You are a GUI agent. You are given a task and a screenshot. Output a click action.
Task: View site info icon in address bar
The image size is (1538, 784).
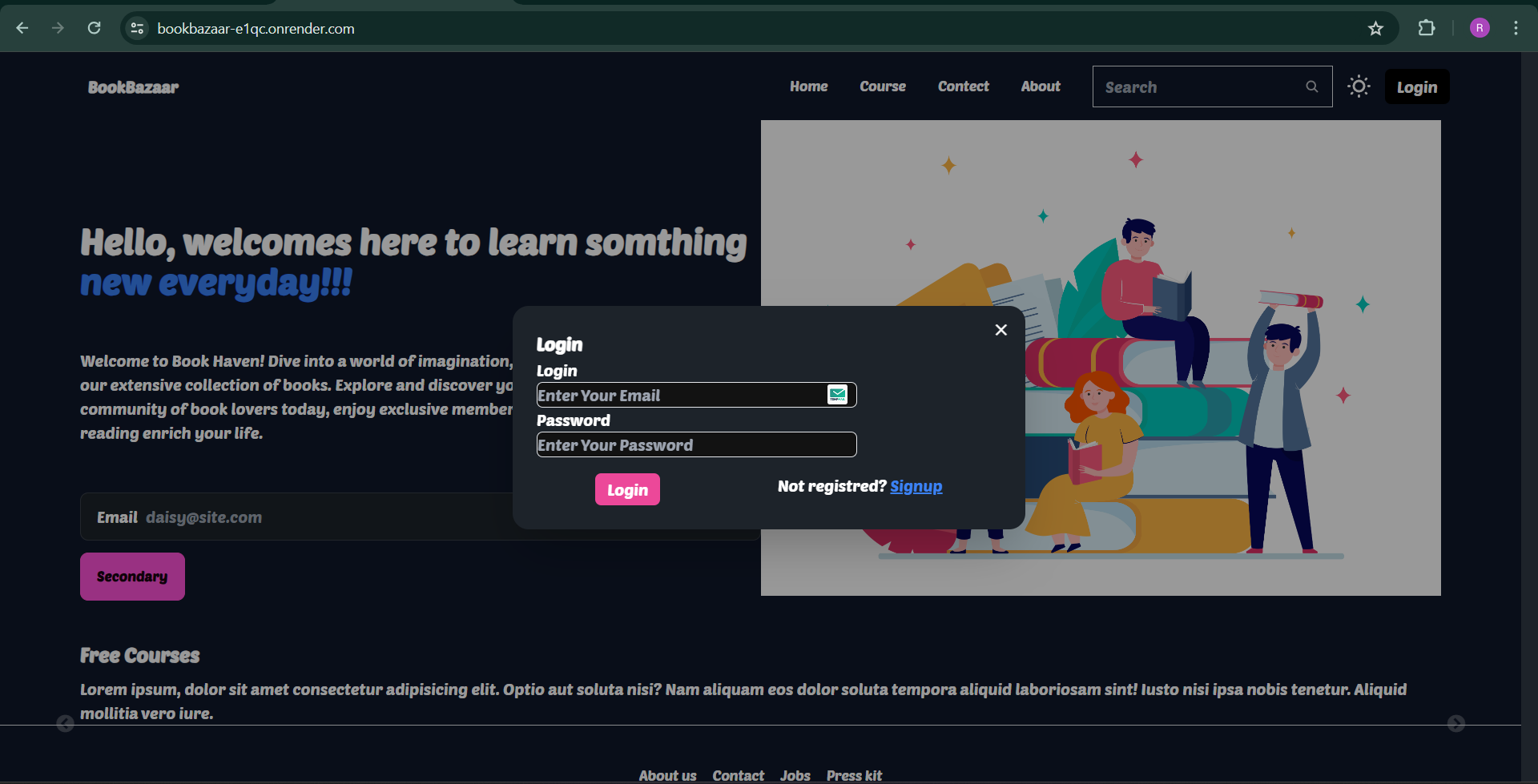(x=138, y=29)
